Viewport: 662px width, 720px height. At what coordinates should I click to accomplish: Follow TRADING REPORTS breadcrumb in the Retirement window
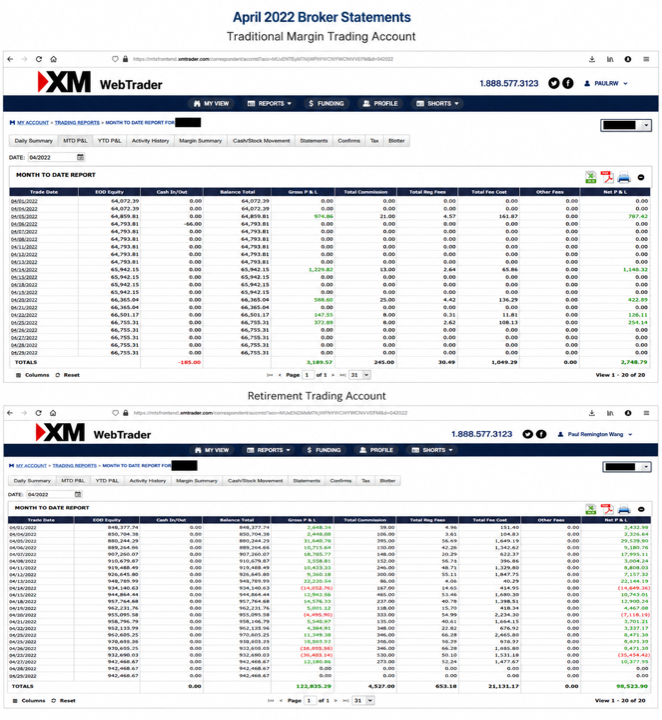pyautogui.click(x=74, y=466)
